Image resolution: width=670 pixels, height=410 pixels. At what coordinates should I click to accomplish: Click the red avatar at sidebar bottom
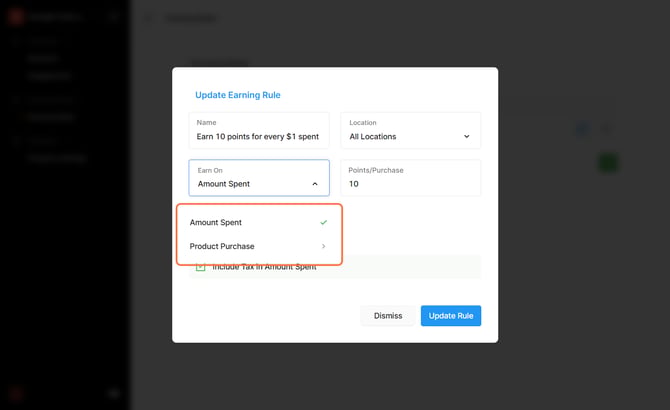[16, 393]
